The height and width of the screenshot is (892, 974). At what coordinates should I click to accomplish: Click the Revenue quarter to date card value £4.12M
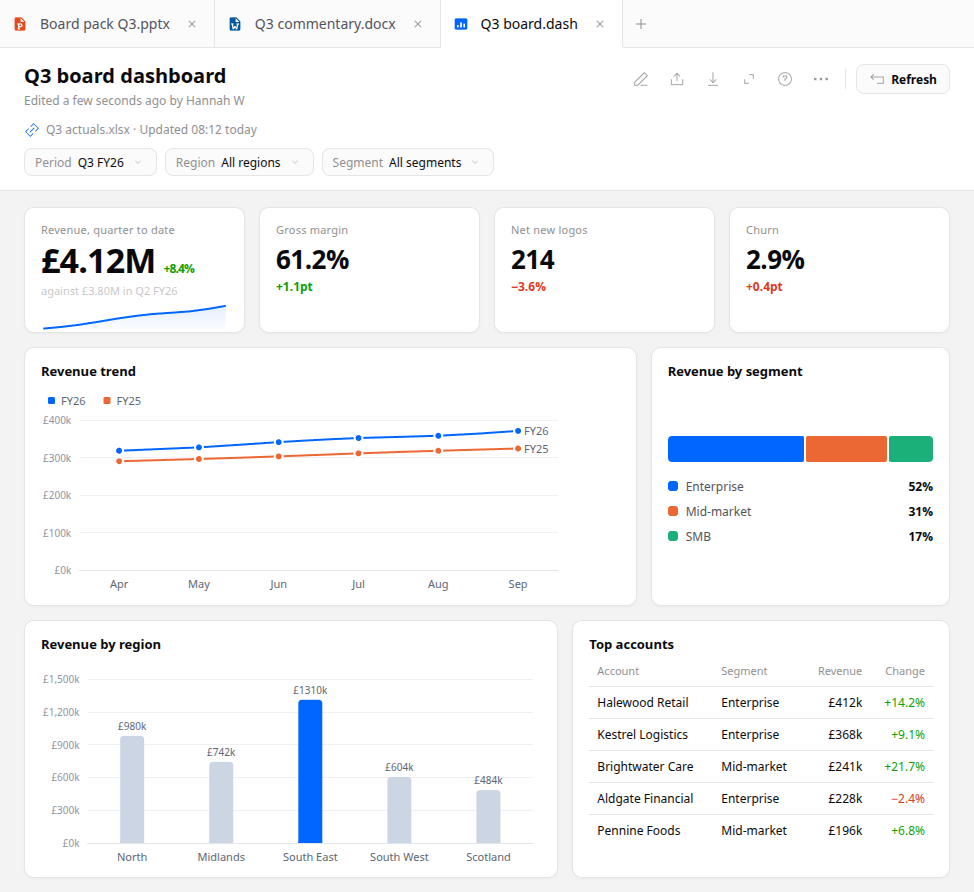pos(98,262)
